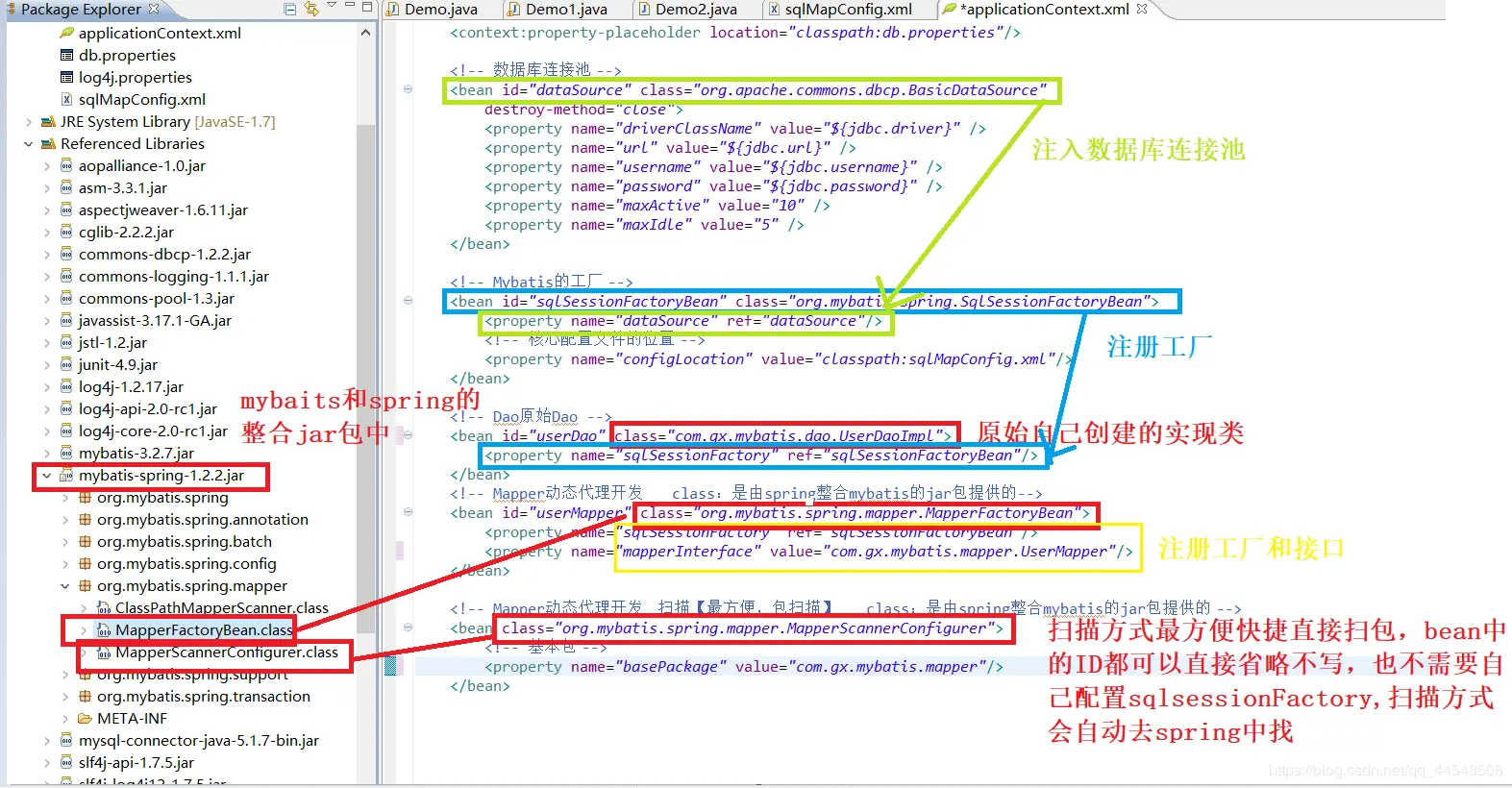This screenshot has width=1512, height=788.
Task: Expand aopalliance-1.0.jar node
Action: (x=47, y=166)
